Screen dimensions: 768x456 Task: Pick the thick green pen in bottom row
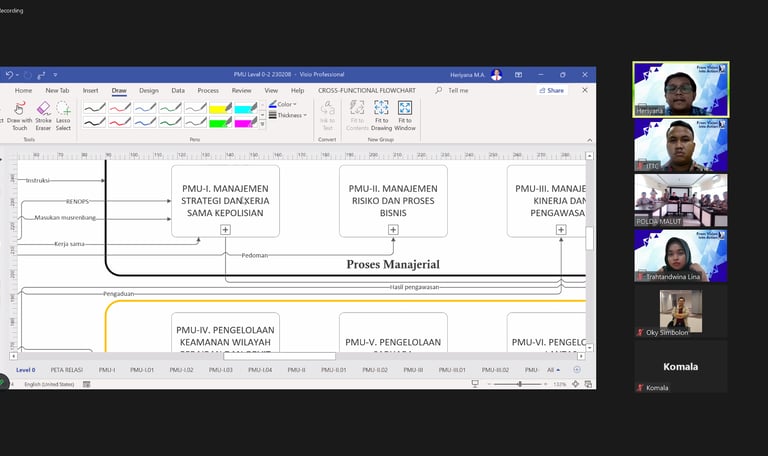[170, 122]
